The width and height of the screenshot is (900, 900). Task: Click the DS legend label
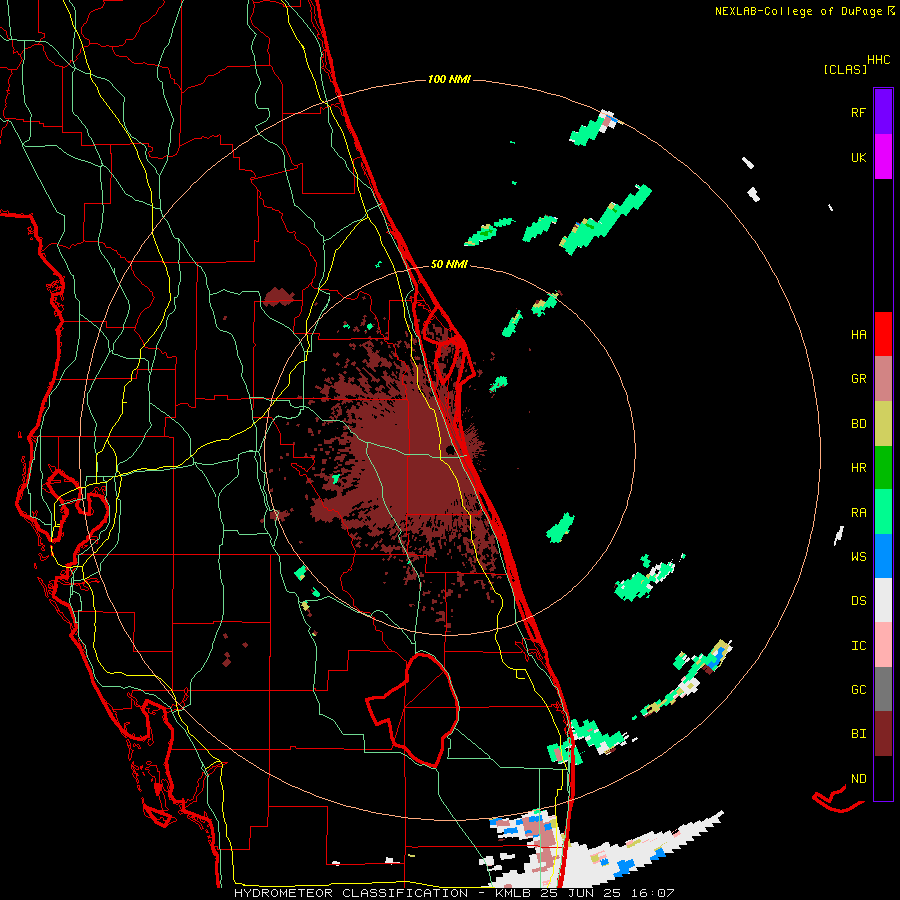tap(858, 600)
